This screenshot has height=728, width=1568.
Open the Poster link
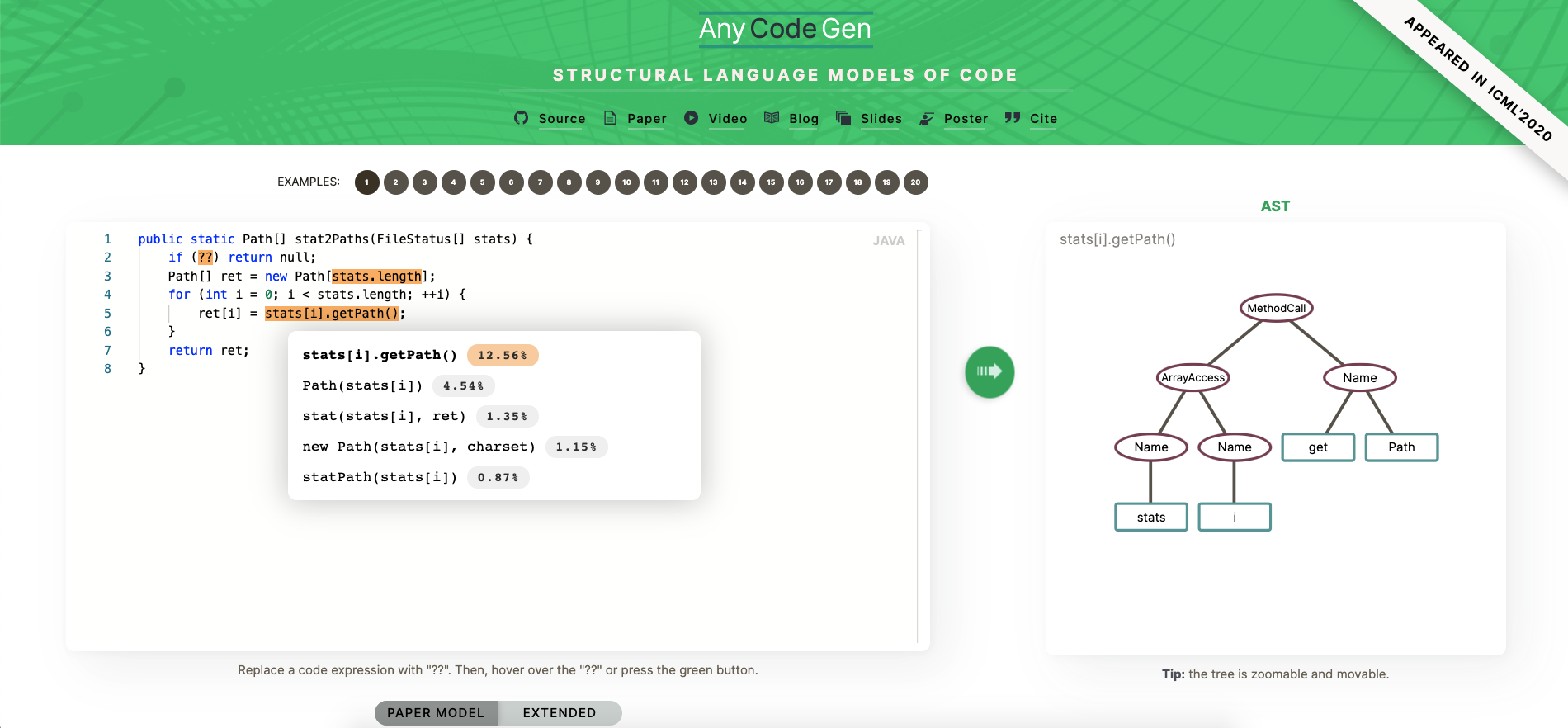point(966,119)
